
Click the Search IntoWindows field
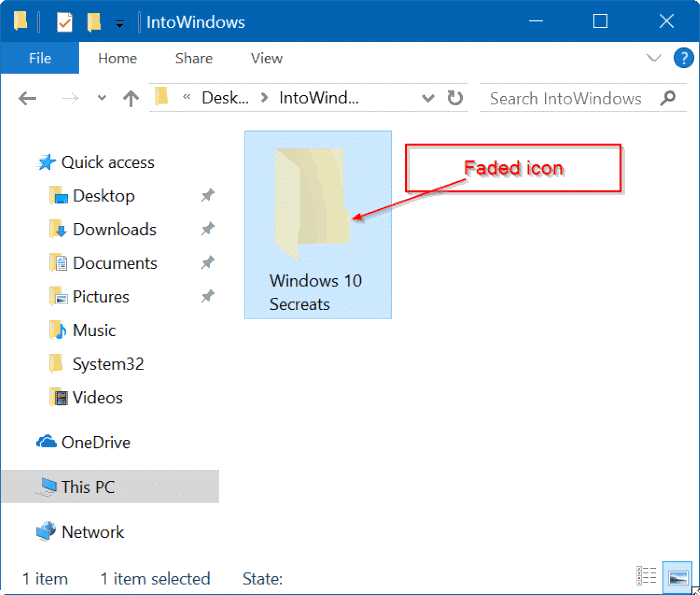pyautogui.click(x=566, y=98)
